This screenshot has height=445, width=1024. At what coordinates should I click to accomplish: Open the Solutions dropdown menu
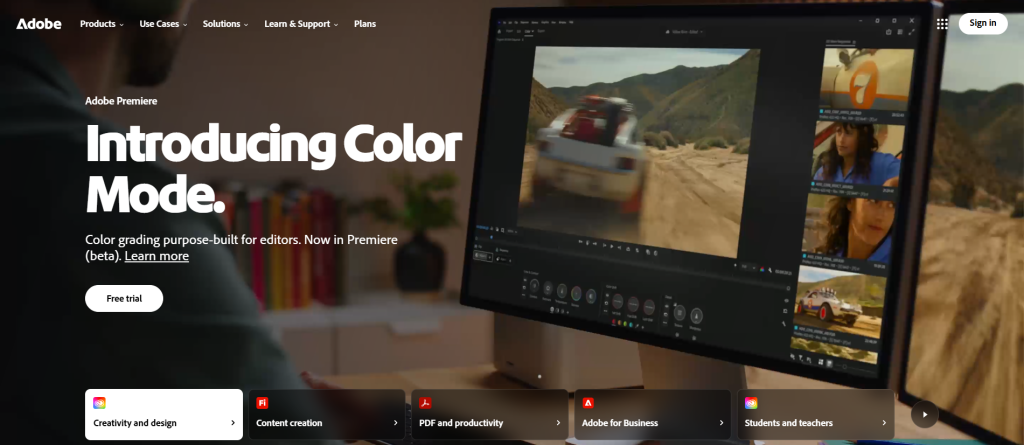click(226, 23)
